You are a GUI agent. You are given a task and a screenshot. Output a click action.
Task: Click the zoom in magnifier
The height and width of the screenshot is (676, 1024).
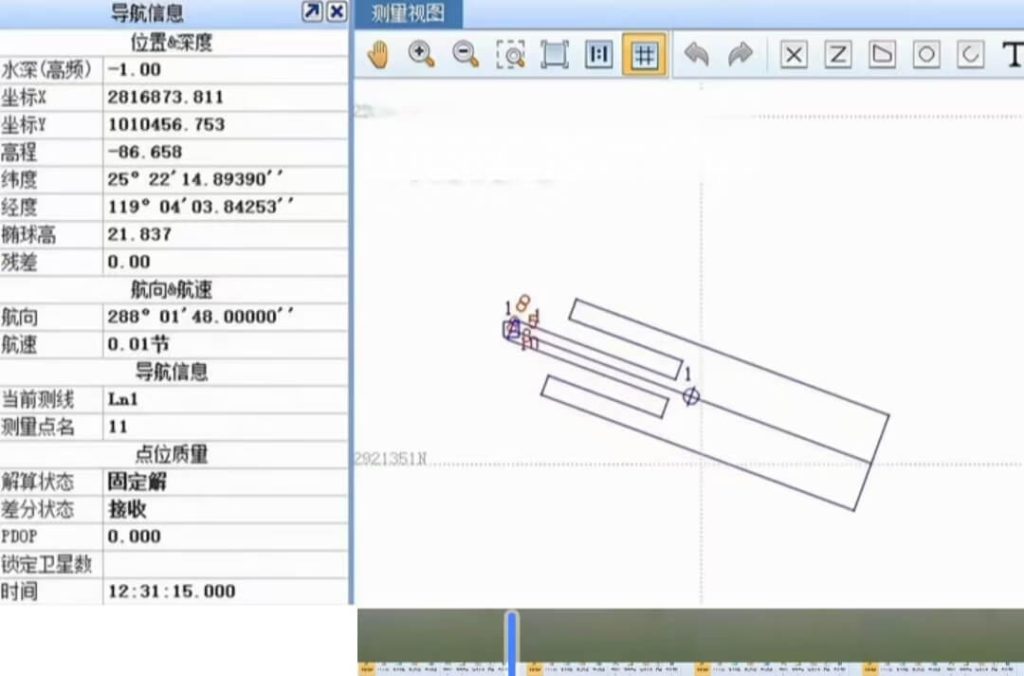point(422,55)
